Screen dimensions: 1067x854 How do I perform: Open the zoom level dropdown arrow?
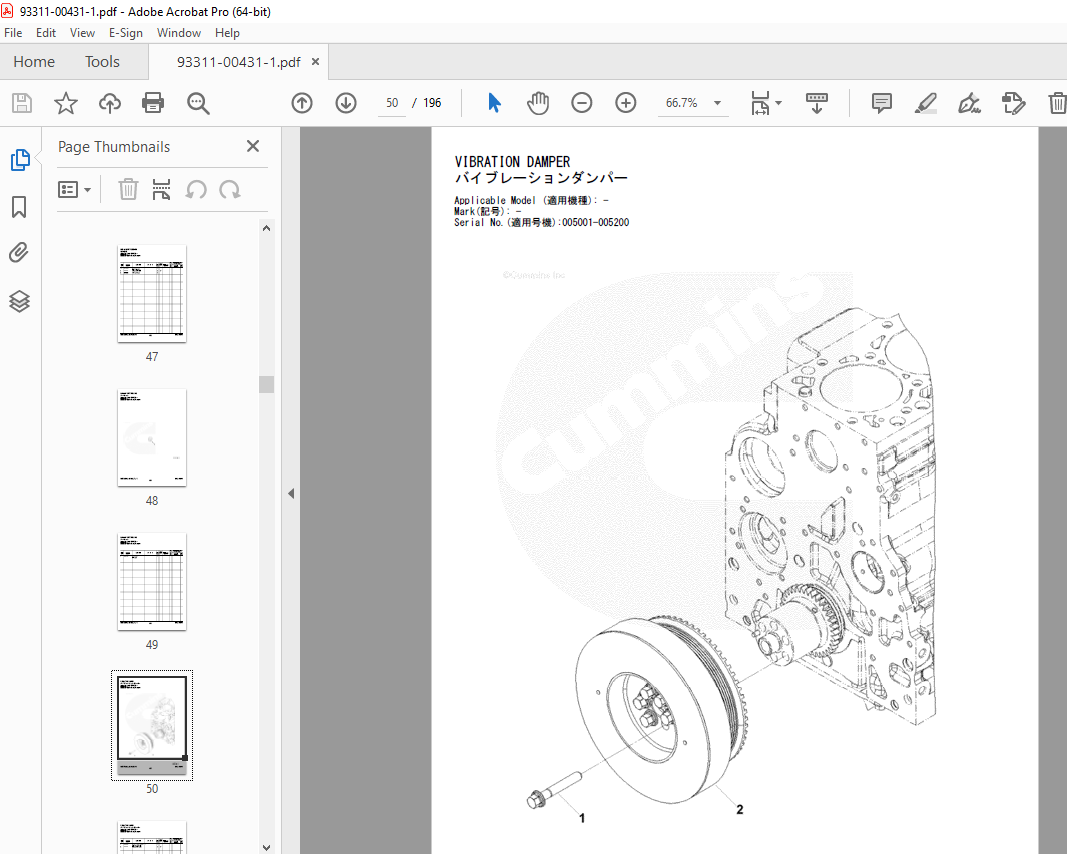click(x=717, y=103)
